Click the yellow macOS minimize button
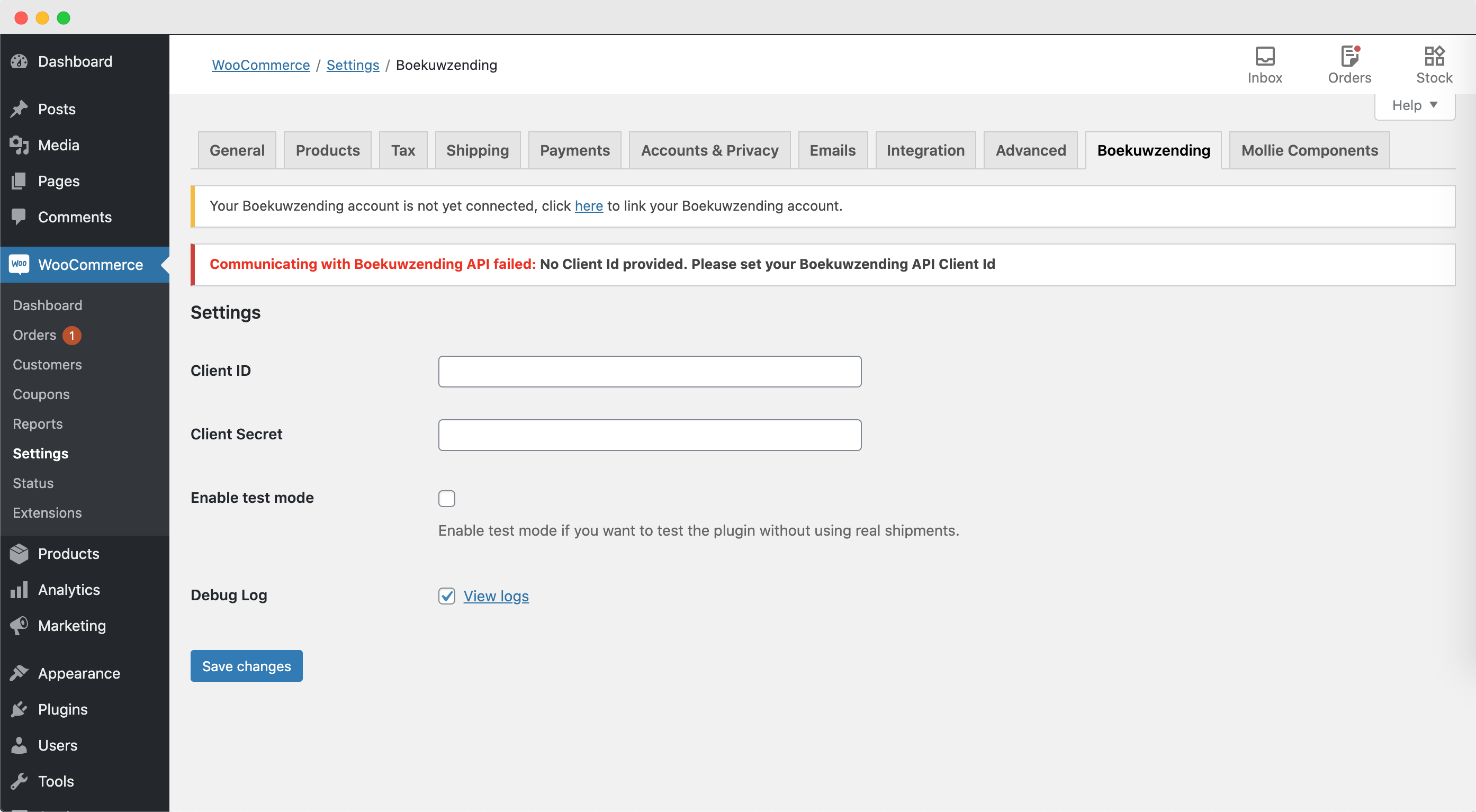 [42, 18]
